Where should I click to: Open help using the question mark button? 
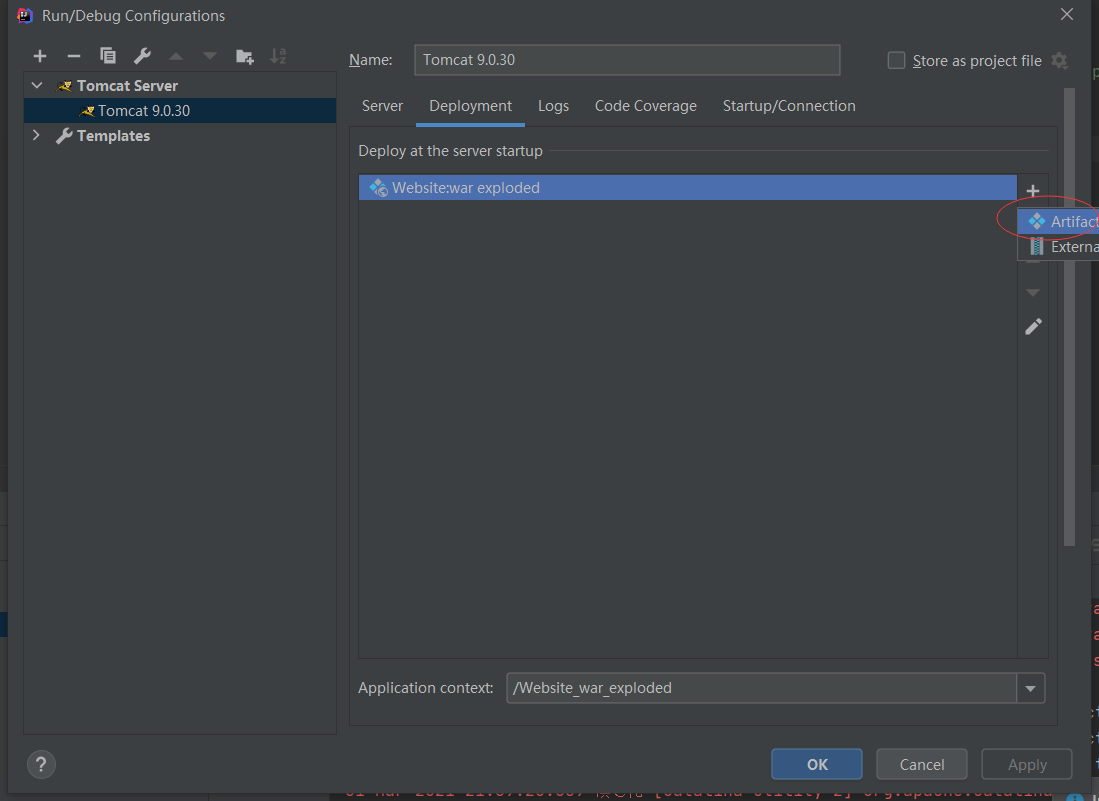pyautogui.click(x=40, y=763)
